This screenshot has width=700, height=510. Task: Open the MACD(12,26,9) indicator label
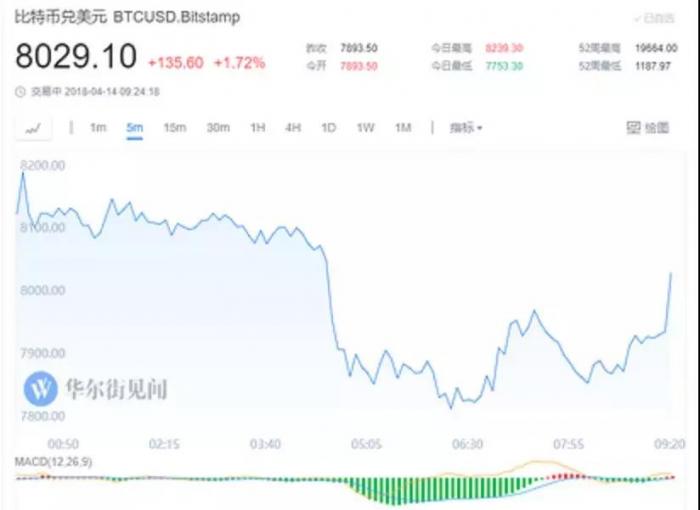tap(52, 461)
